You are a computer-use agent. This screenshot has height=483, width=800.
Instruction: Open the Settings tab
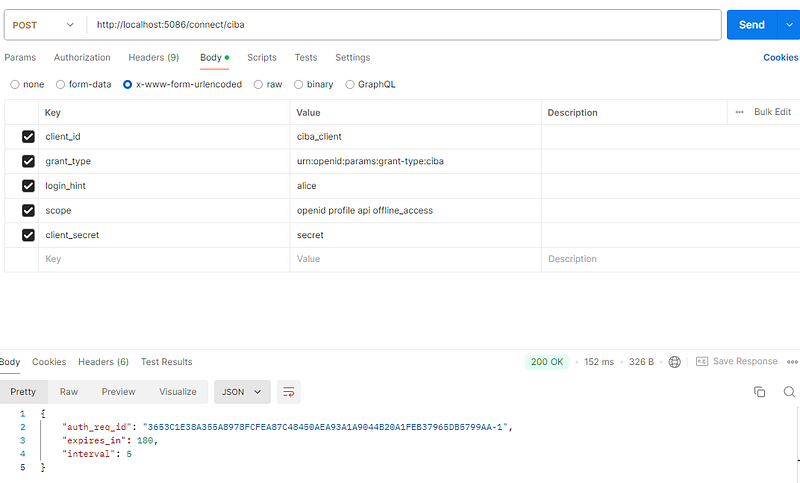tap(353, 58)
